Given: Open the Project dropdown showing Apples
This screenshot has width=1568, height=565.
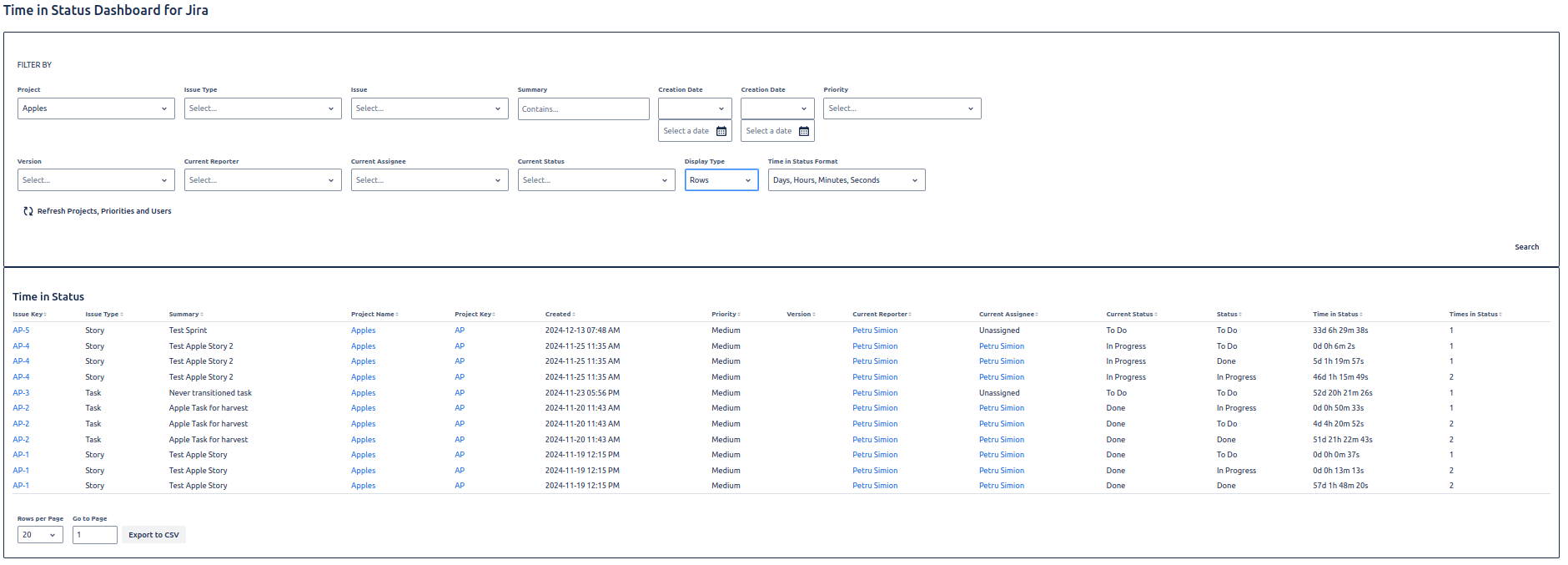Looking at the screenshot, I should pos(96,108).
